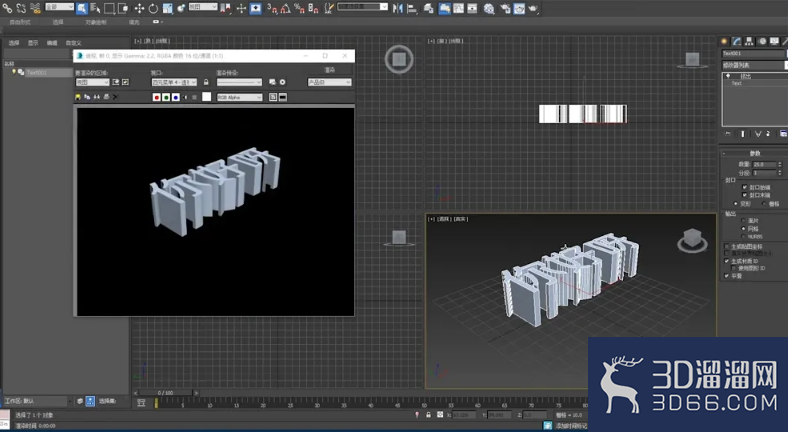Image resolution: width=788 pixels, height=432 pixels.
Task: Open the production render mode dropdown
Action: tap(330, 82)
